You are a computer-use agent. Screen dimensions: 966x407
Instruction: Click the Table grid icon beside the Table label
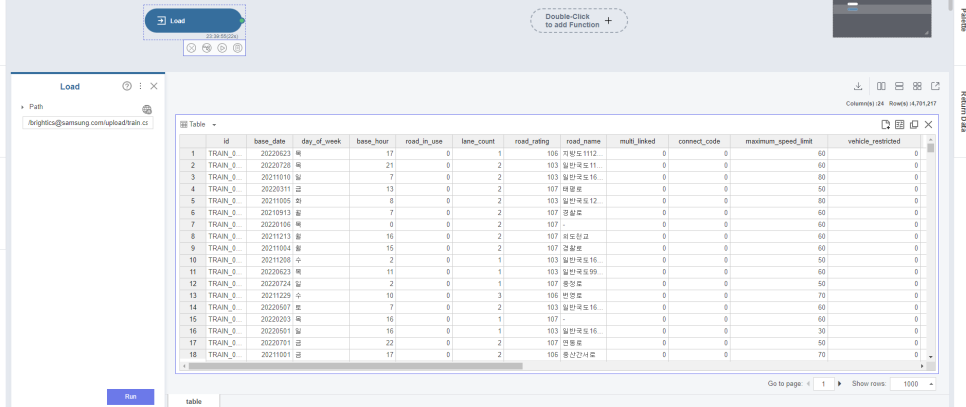pos(184,124)
